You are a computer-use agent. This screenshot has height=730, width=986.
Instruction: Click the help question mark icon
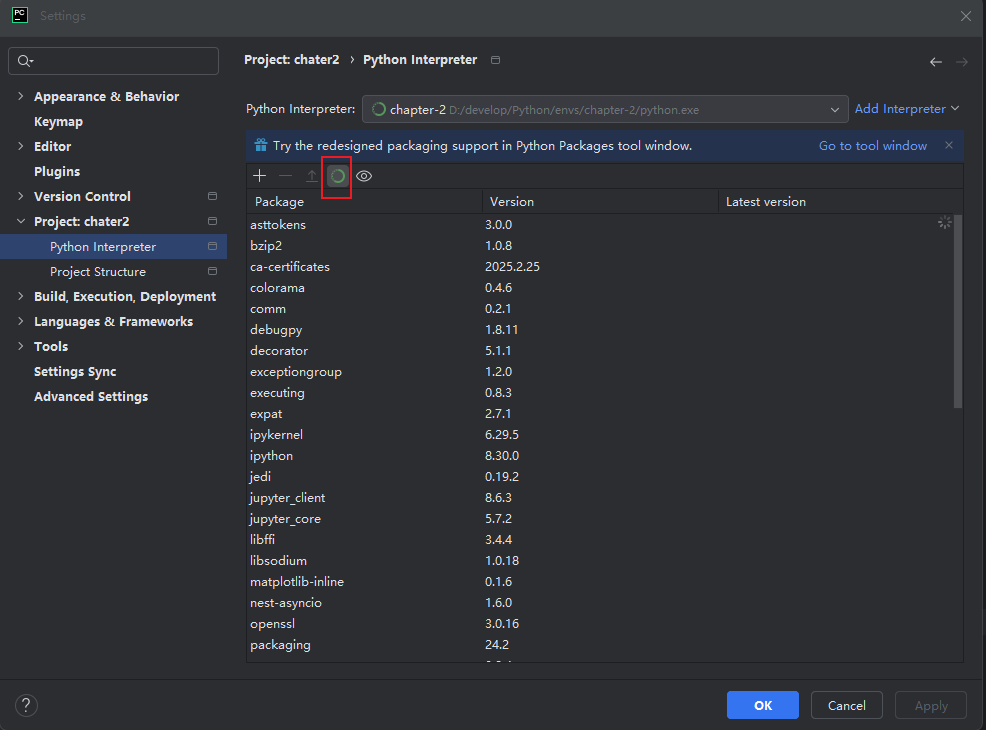(27, 705)
